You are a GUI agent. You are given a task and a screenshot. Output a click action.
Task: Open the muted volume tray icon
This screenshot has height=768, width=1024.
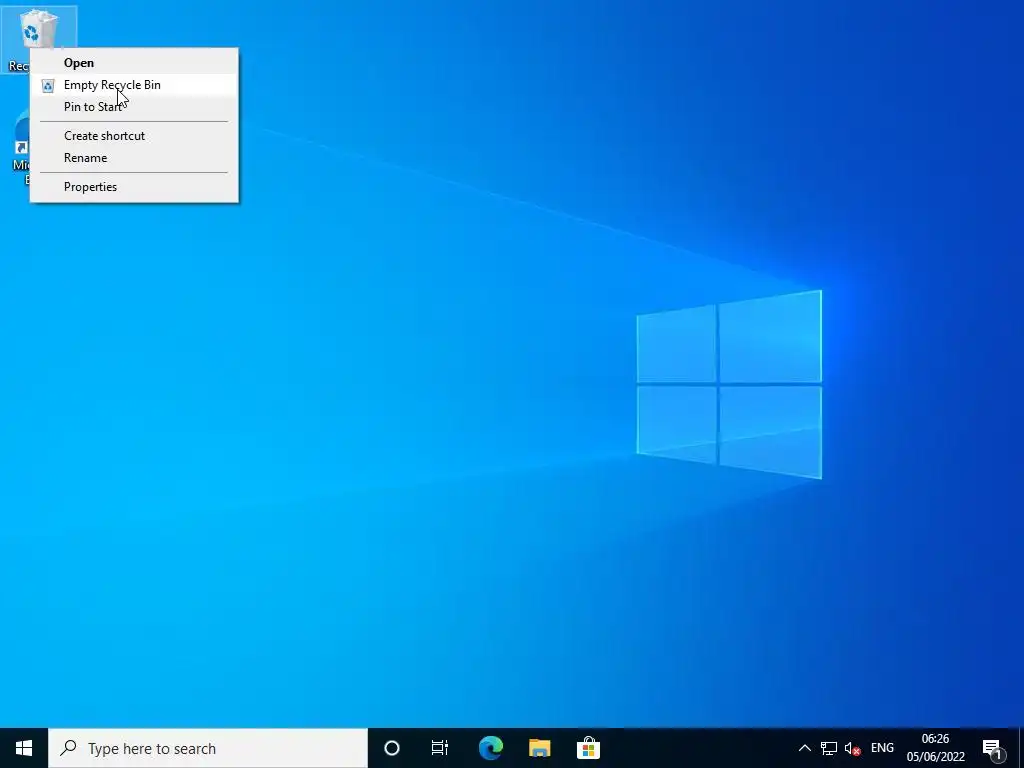pyautogui.click(x=852, y=748)
